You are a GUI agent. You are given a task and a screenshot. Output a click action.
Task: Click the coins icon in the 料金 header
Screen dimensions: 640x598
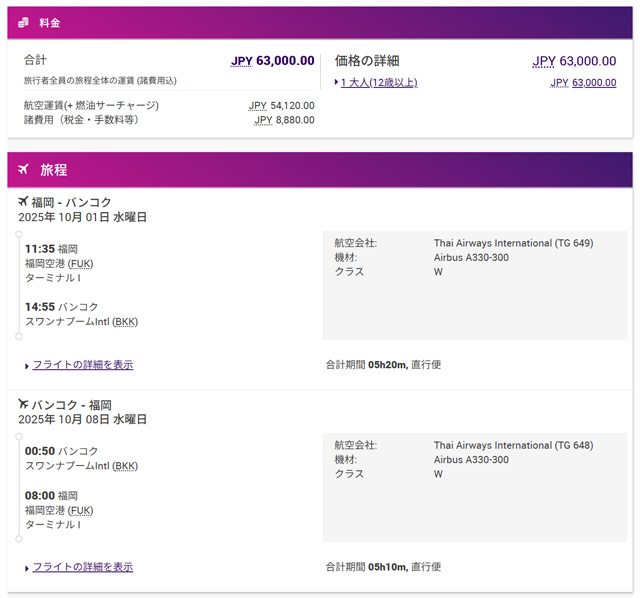23,22
